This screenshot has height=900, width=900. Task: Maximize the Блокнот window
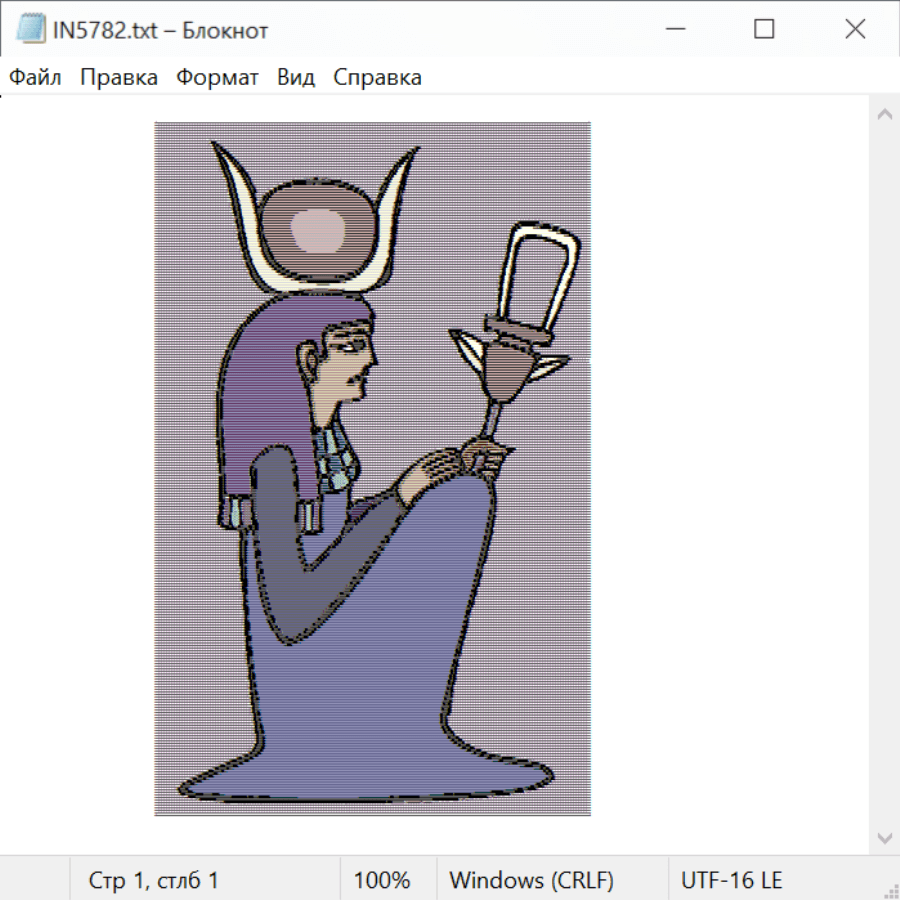tap(765, 30)
